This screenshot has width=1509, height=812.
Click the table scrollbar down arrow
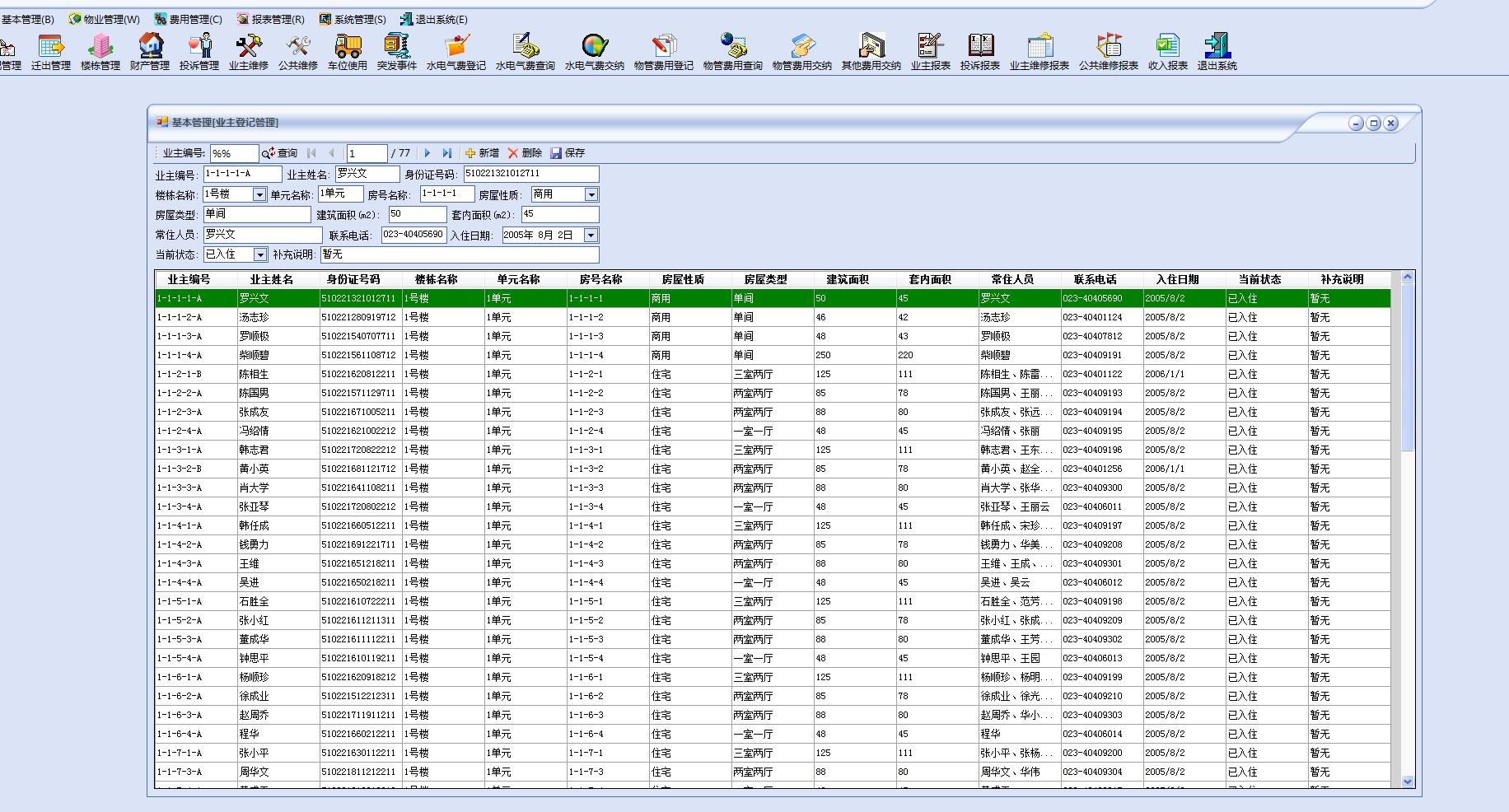click(x=1407, y=782)
